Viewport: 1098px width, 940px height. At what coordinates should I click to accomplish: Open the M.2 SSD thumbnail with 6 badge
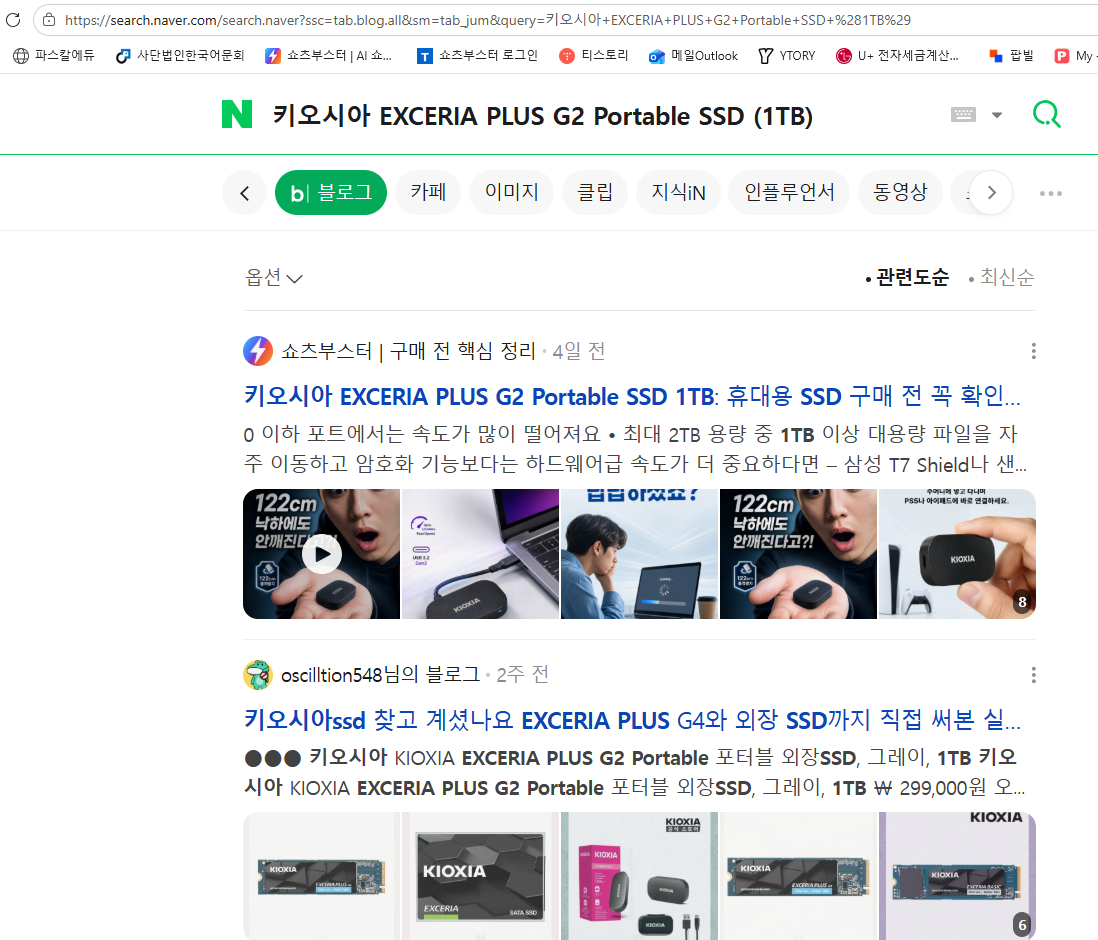[x=957, y=876]
